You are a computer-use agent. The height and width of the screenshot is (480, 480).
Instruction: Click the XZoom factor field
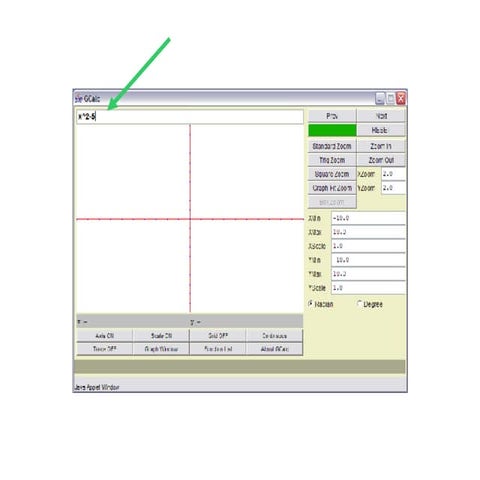tap(393, 174)
